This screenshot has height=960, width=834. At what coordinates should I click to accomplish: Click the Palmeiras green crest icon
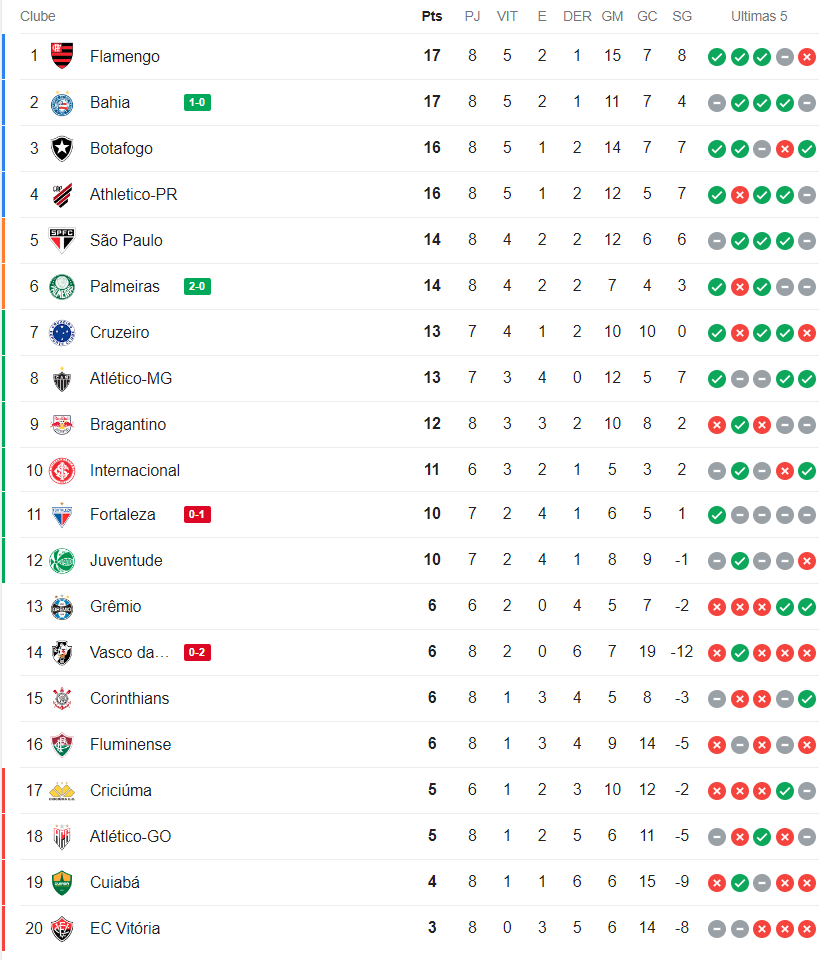tap(62, 286)
